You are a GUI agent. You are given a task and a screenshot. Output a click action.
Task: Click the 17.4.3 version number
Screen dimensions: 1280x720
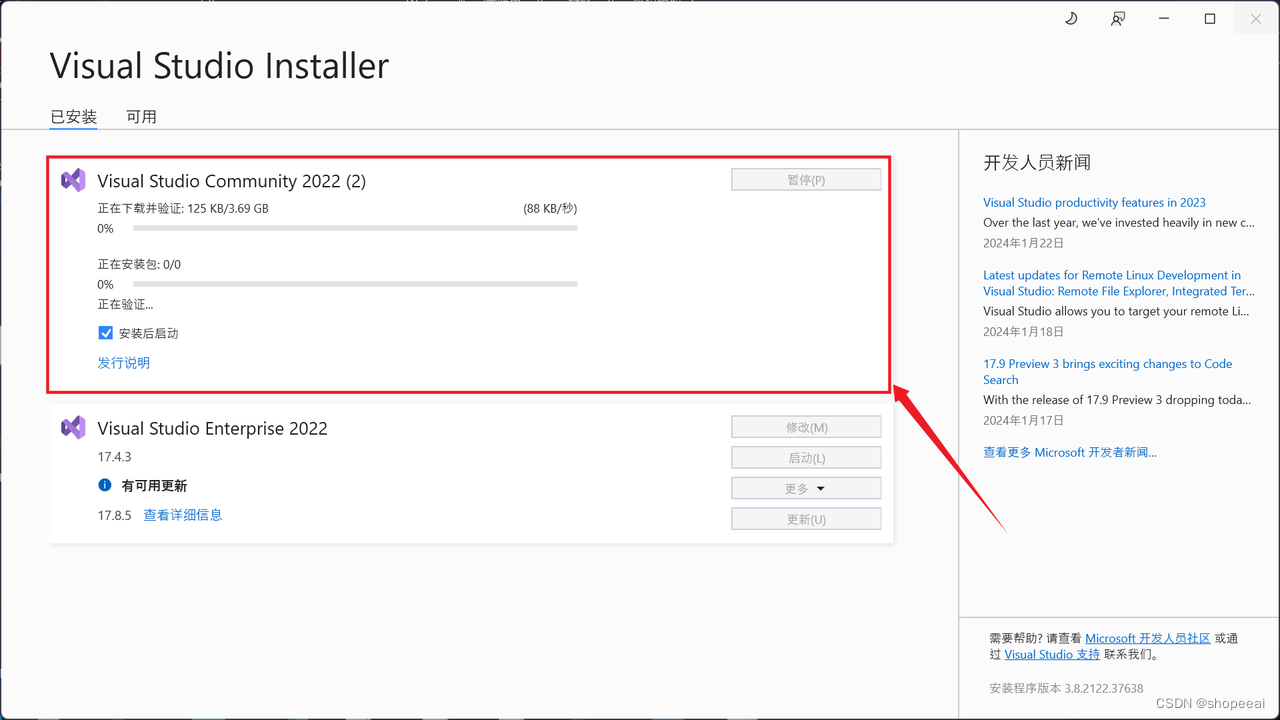pyautogui.click(x=114, y=457)
